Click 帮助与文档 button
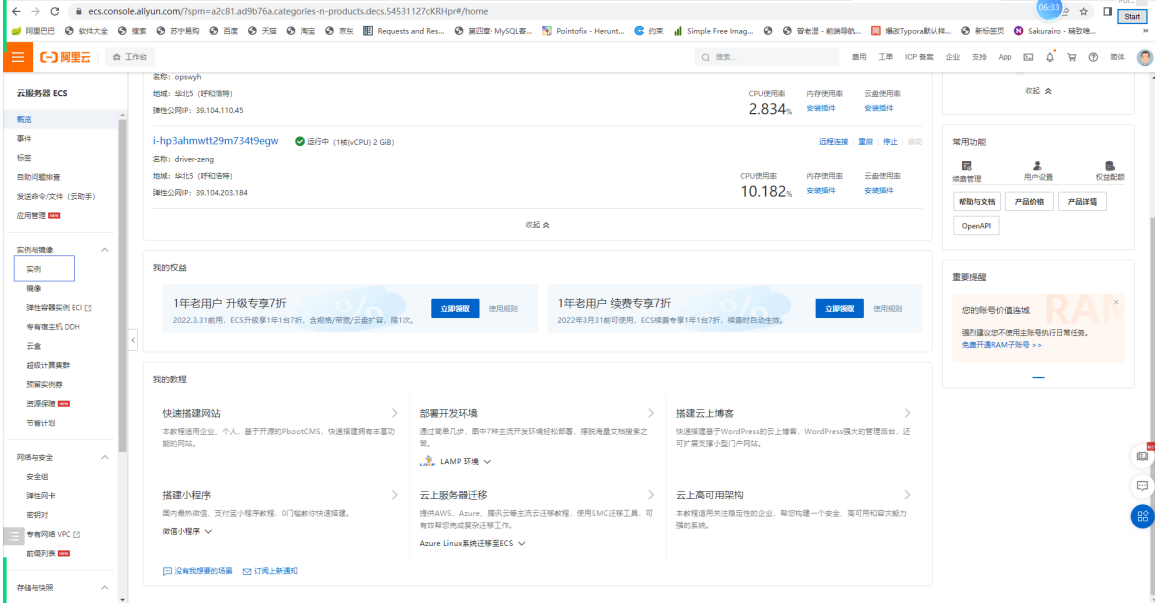This screenshot has width=1155, height=613. 976,202
